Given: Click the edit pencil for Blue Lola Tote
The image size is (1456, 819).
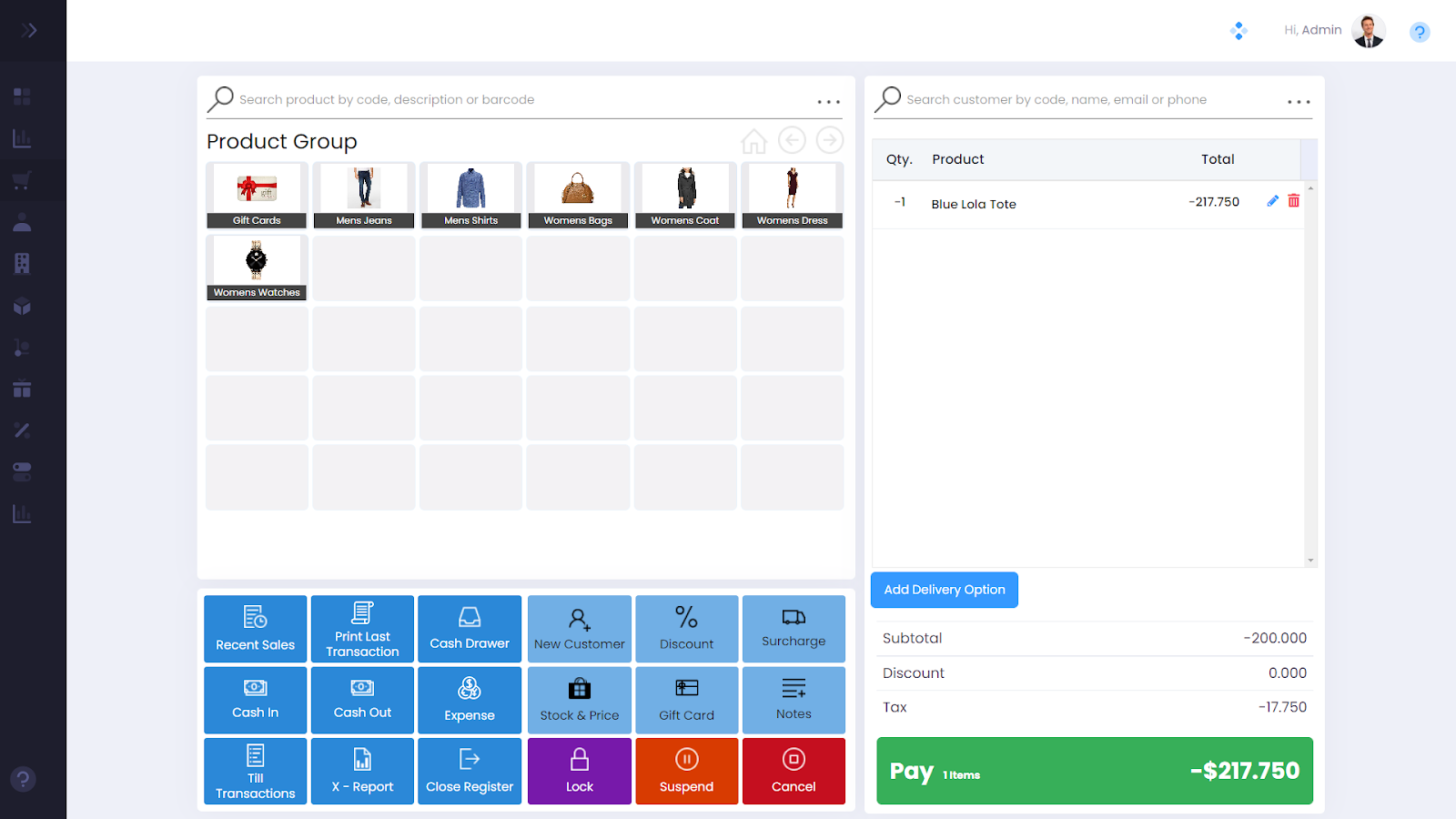Looking at the screenshot, I should [x=1272, y=201].
